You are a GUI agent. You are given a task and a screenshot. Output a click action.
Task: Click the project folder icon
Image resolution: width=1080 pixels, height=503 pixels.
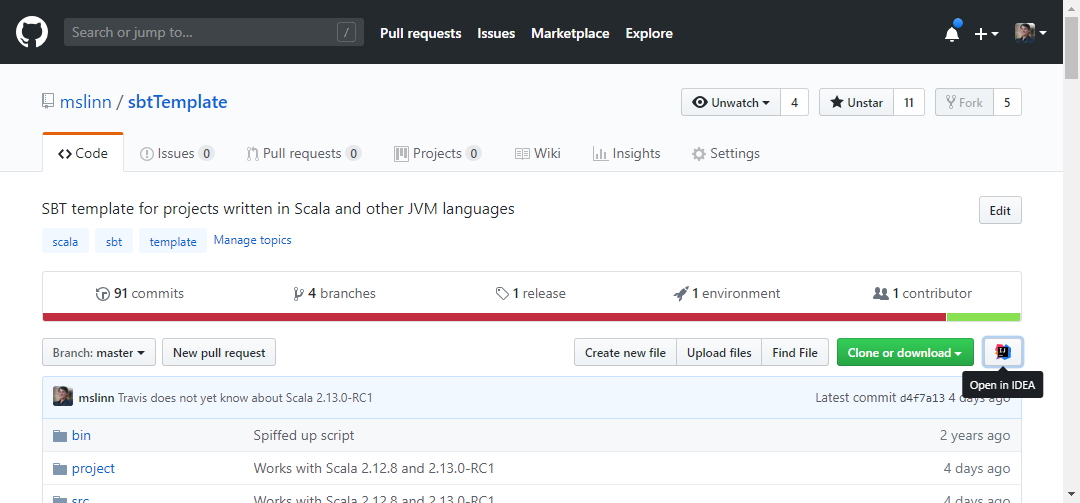pyautogui.click(x=60, y=469)
